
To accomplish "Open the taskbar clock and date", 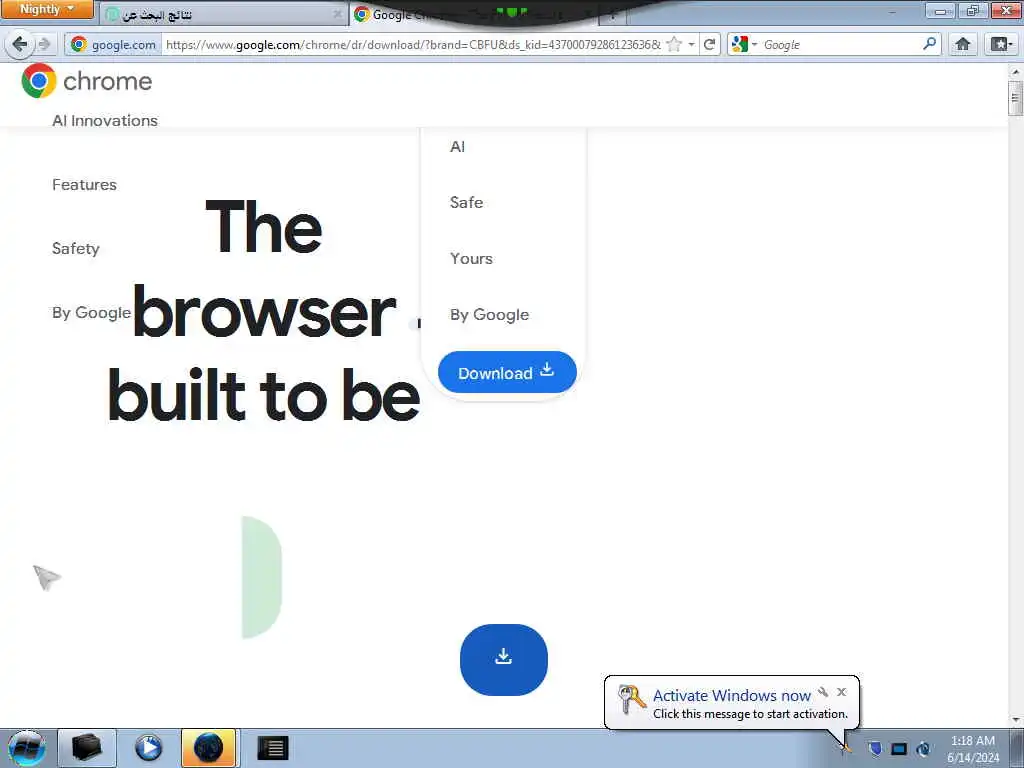I will (973, 749).
